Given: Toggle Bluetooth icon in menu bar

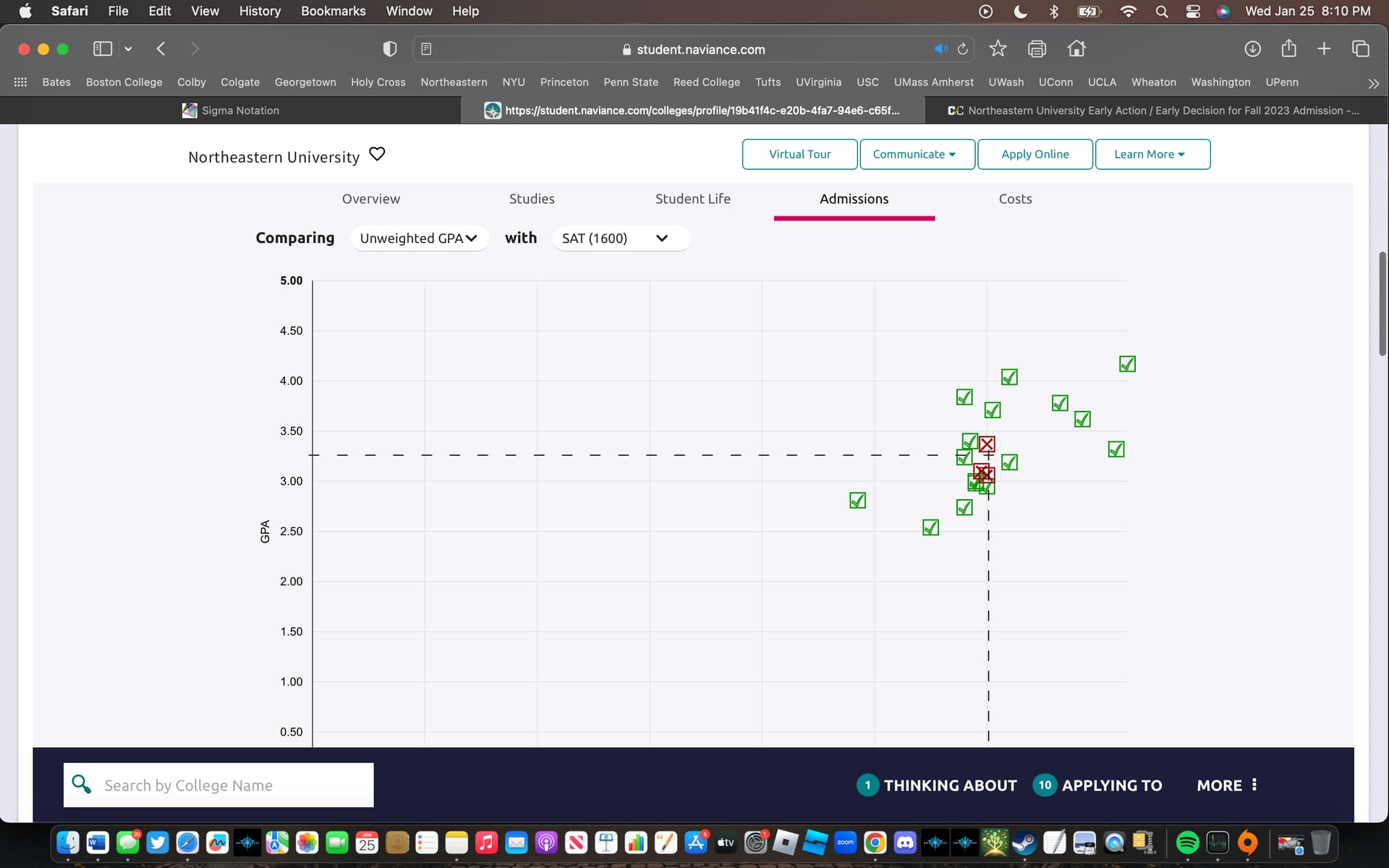Looking at the screenshot, I should [x=1053, y=11].
